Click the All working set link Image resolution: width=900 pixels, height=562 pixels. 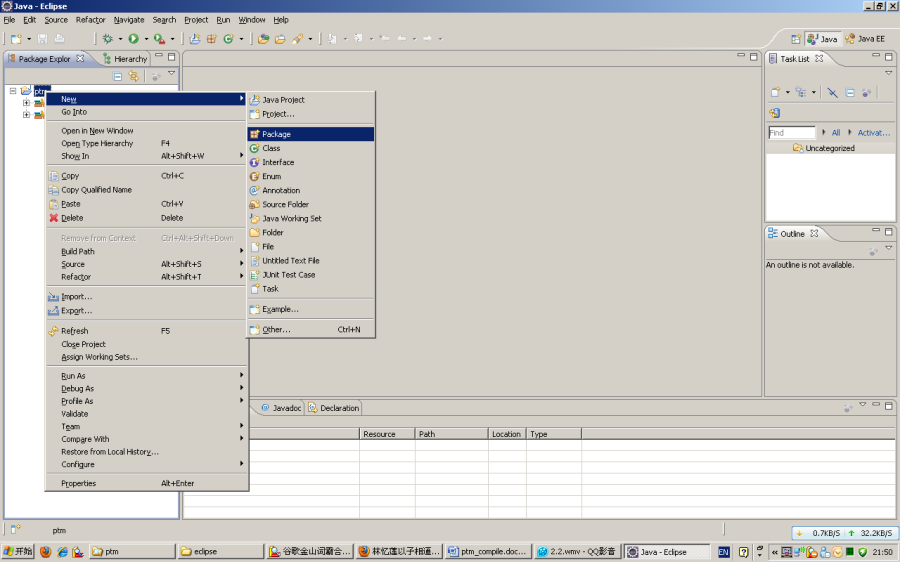836,133
